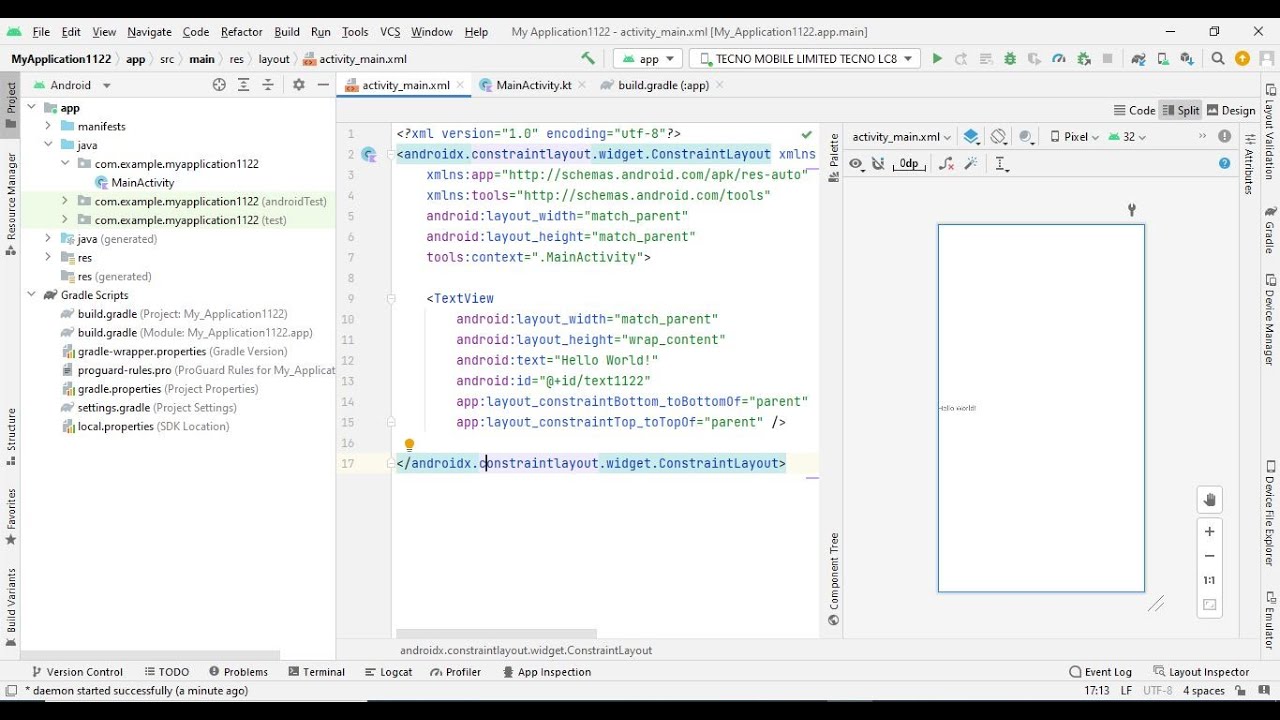Open Select Design Surface layers icon
The height and width of the screenshot is (720, 1280).
971,137
